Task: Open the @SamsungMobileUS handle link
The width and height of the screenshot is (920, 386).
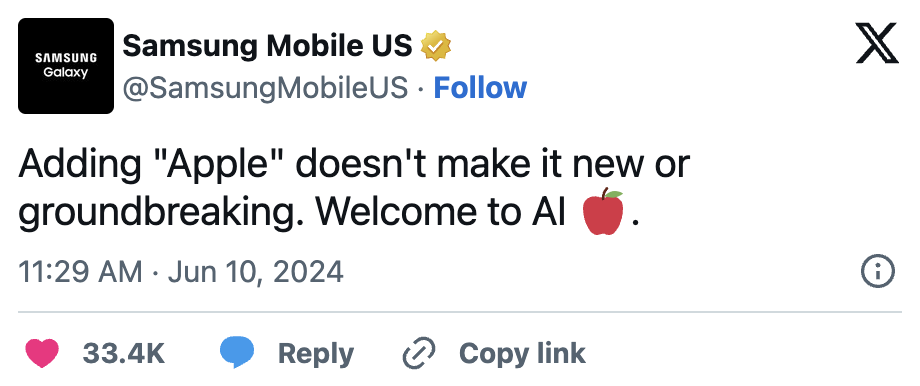Action: (265, 88)
